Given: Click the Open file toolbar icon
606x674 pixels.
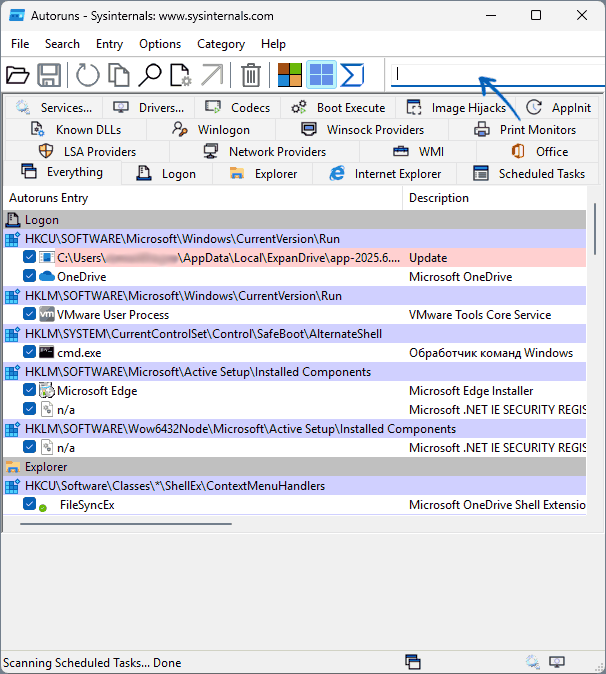Looking at the screenshot, I should (18, 75).
